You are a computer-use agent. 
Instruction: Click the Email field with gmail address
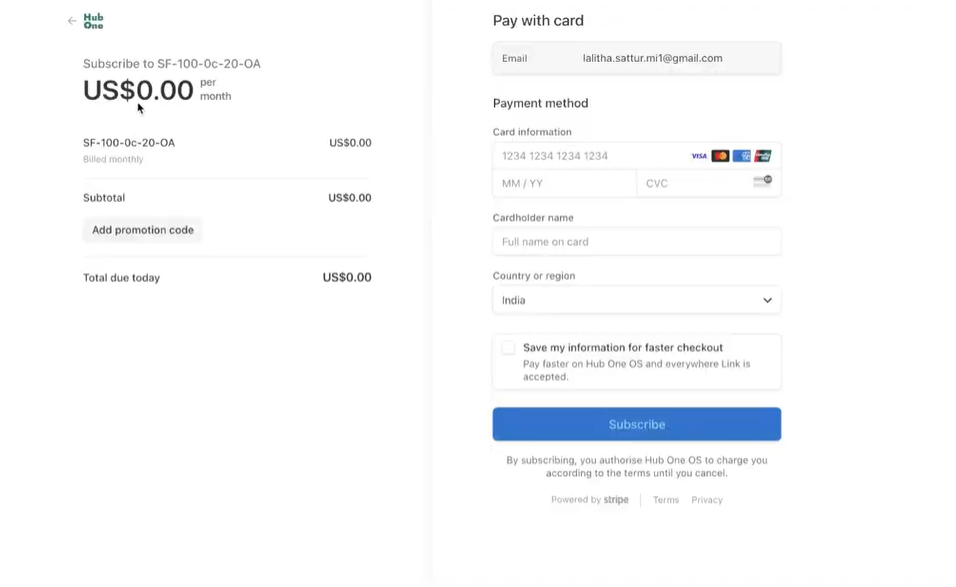652,58
